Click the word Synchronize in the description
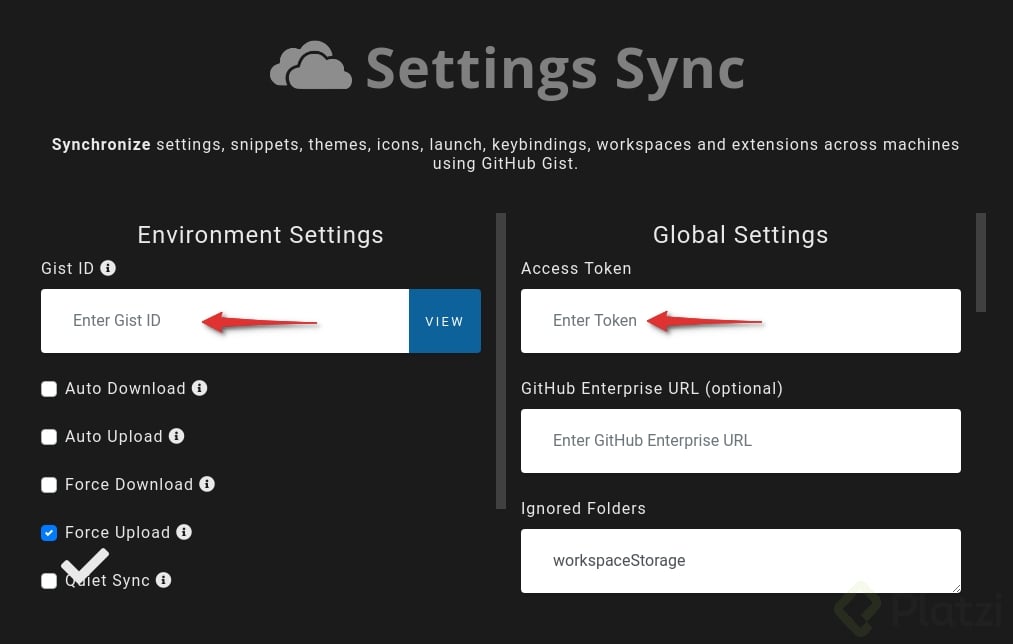Viewport: 1013px width, 644px height. pos(101,145)
